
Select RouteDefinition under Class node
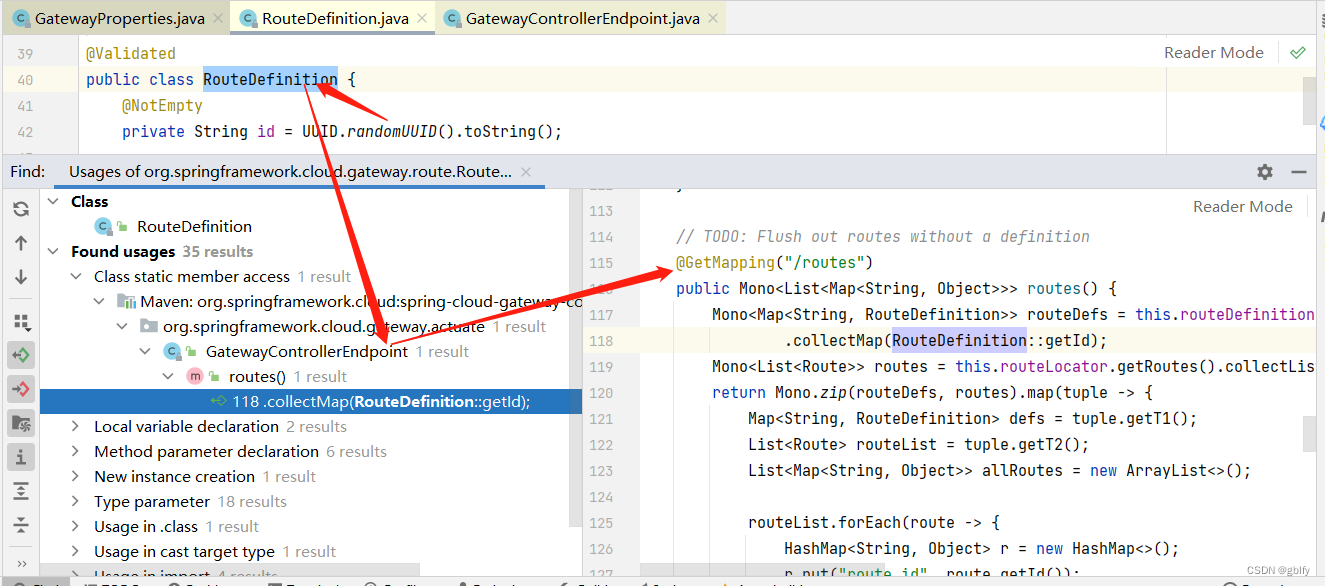(x=194, y=226)
